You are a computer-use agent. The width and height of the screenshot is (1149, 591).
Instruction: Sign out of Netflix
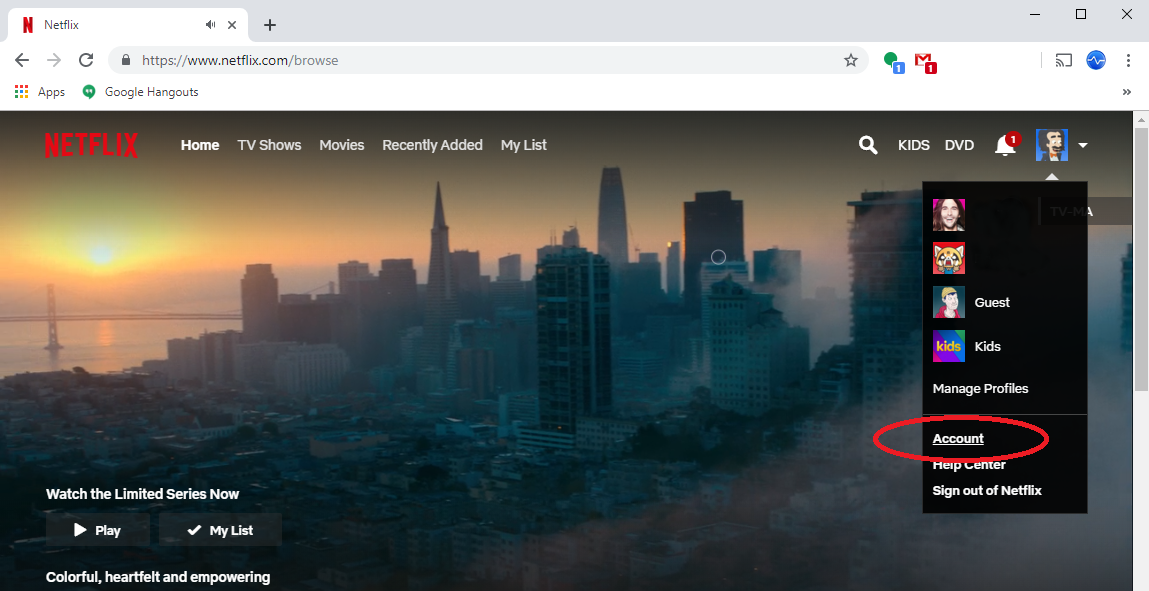[986, 491]
